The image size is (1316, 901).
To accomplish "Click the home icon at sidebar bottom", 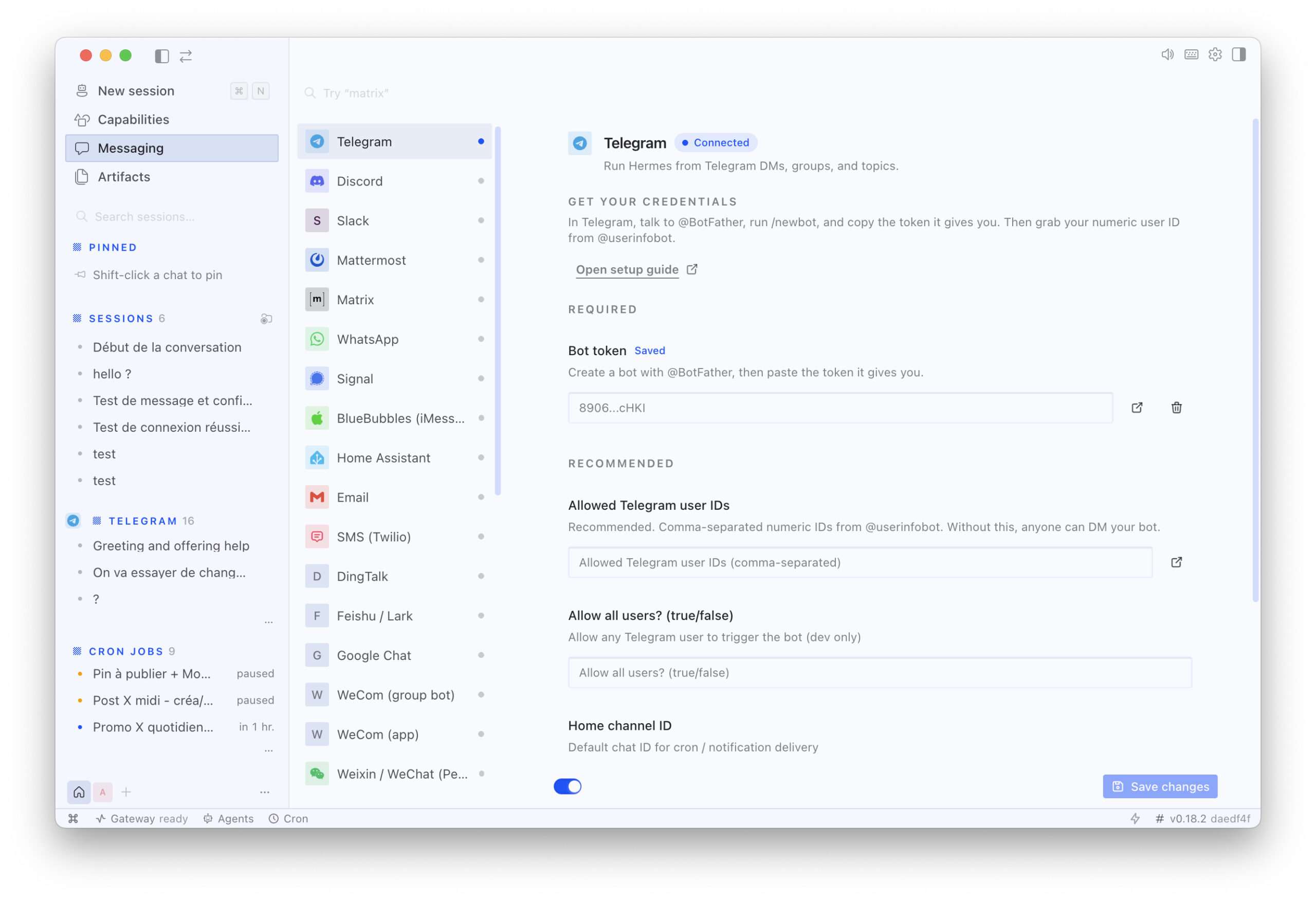I will click(x=79, y=792).
